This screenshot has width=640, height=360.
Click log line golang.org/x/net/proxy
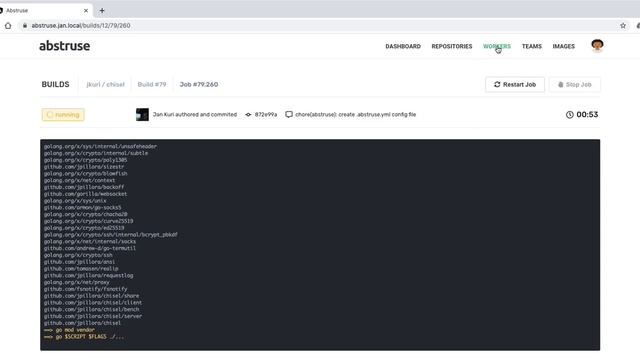77,282
